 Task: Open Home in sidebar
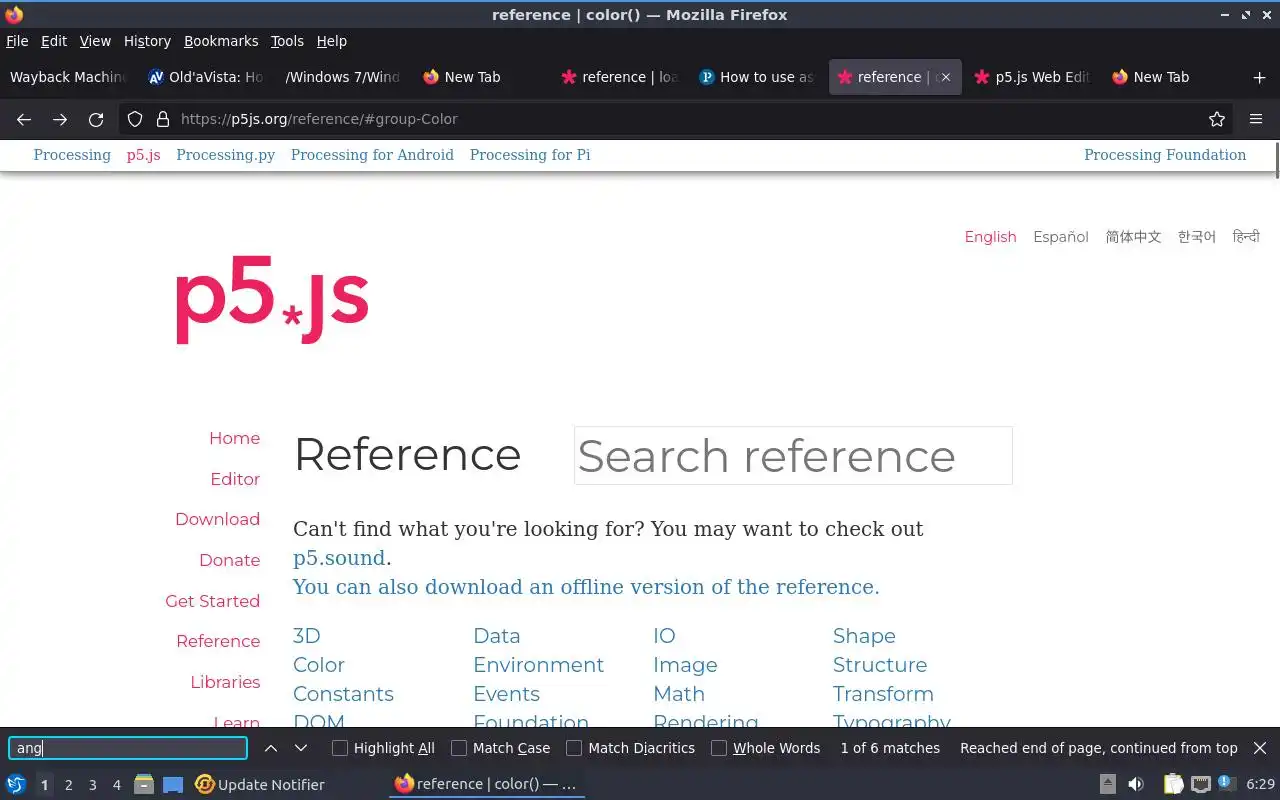coord(234,438)
